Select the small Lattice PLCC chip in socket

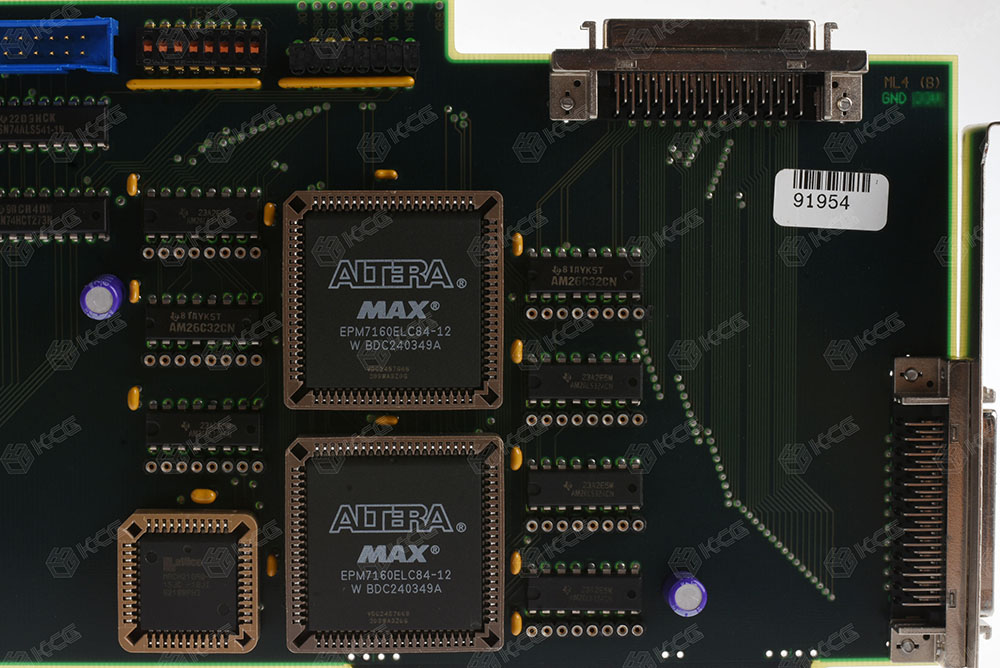tap(188, 581)
